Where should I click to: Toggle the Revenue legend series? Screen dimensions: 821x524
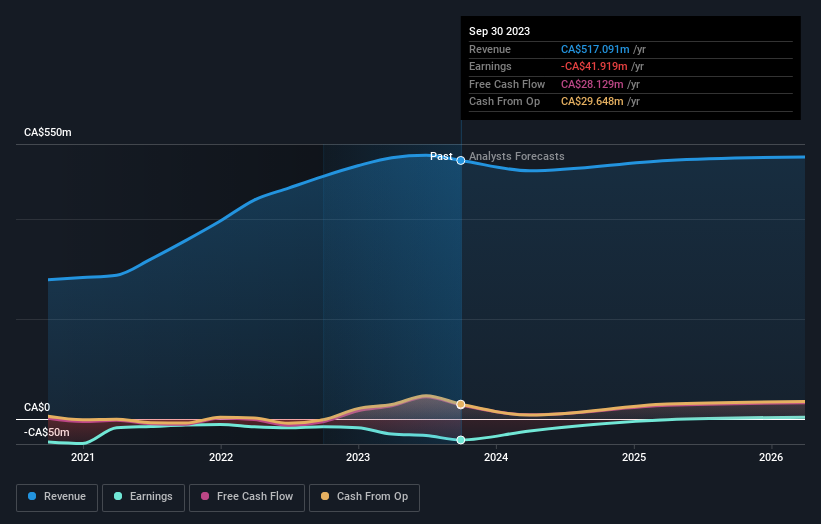[57, 497]
